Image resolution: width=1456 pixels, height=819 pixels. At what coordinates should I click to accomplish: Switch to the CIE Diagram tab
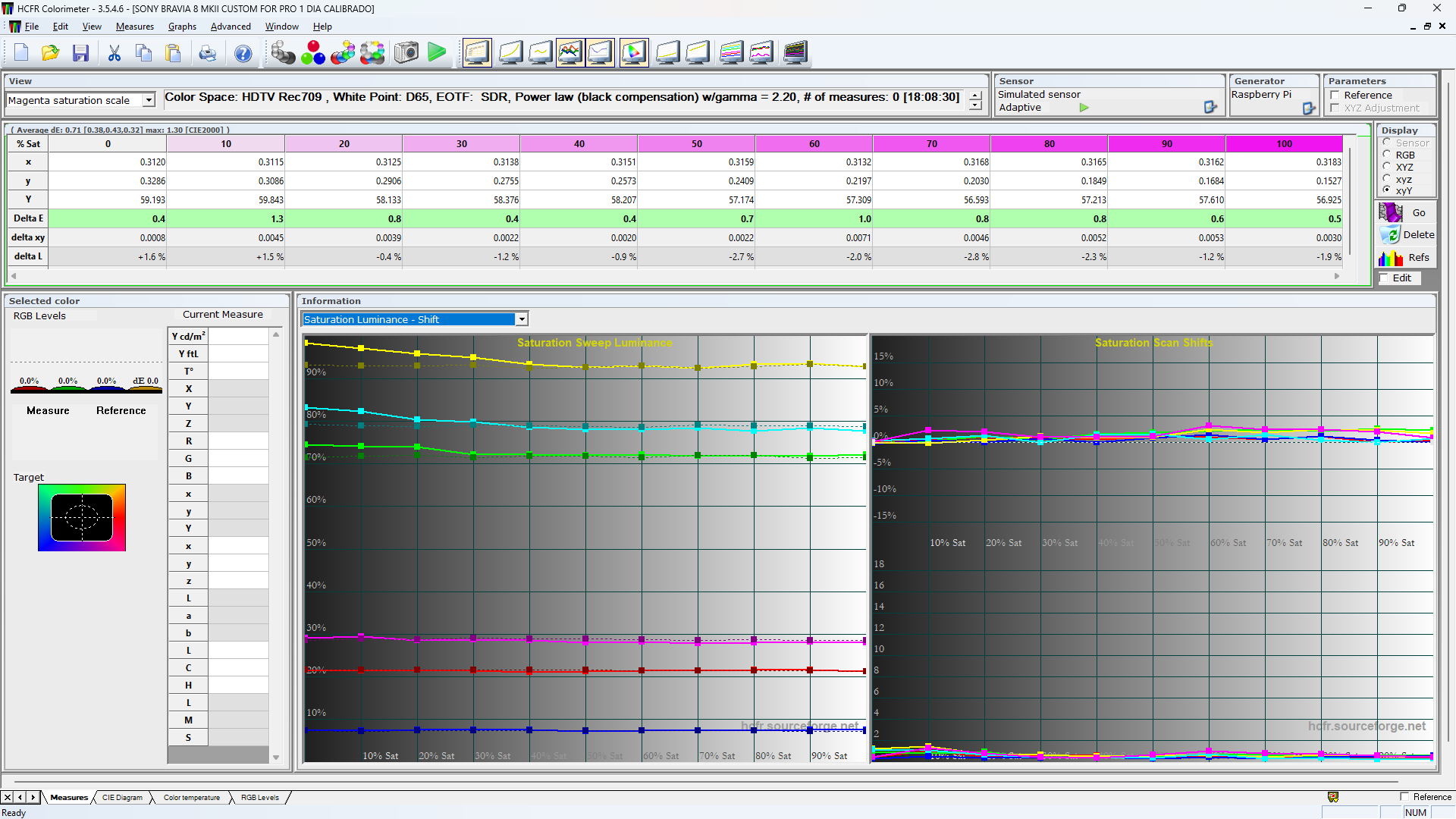click(122, 798)
